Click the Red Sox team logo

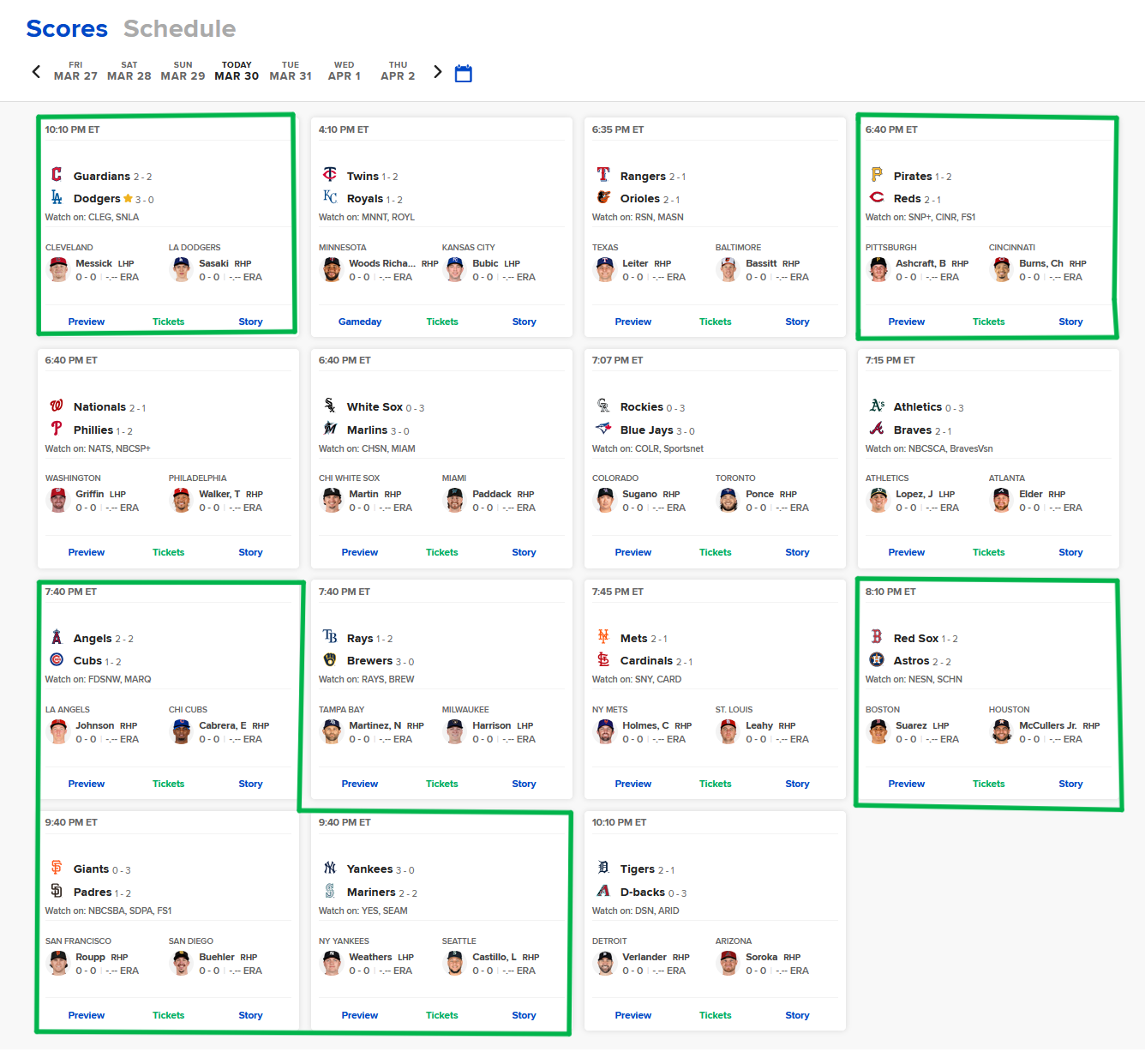(x=877, y=637)
